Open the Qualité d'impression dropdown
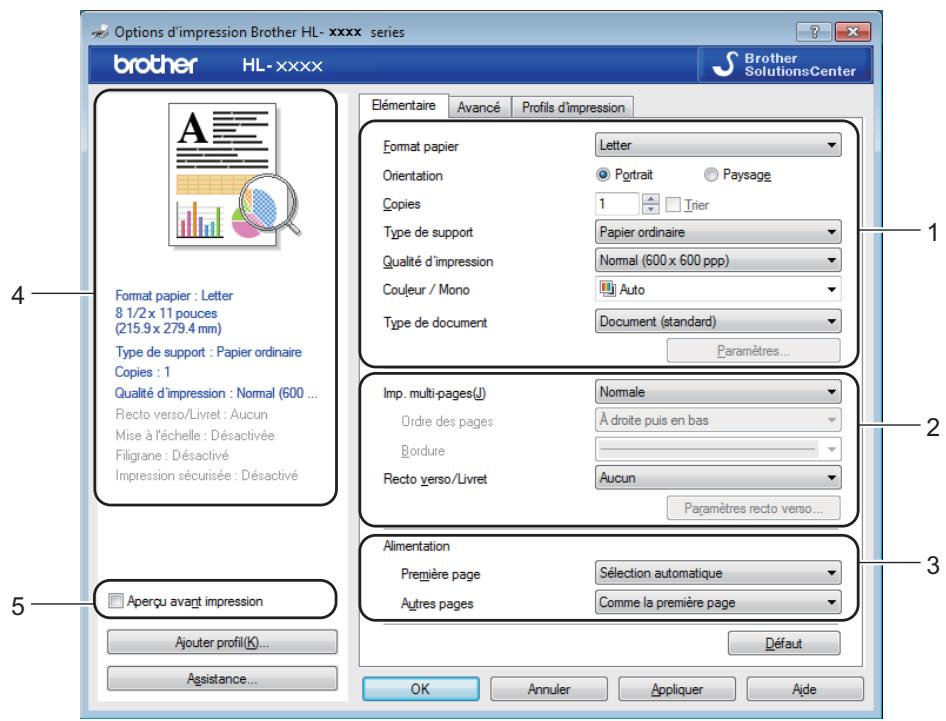The height and width of the screenshot is (721, 946). point(717,260)
